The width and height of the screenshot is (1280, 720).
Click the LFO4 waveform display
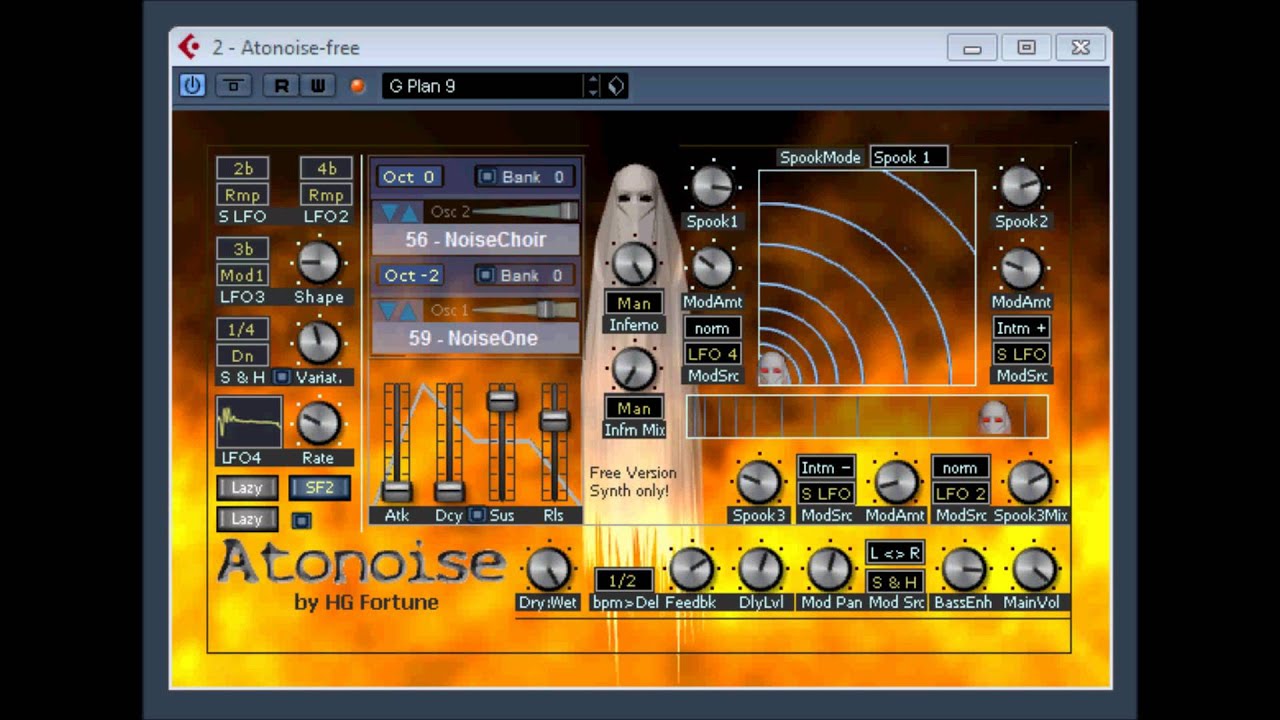(249, 422)
